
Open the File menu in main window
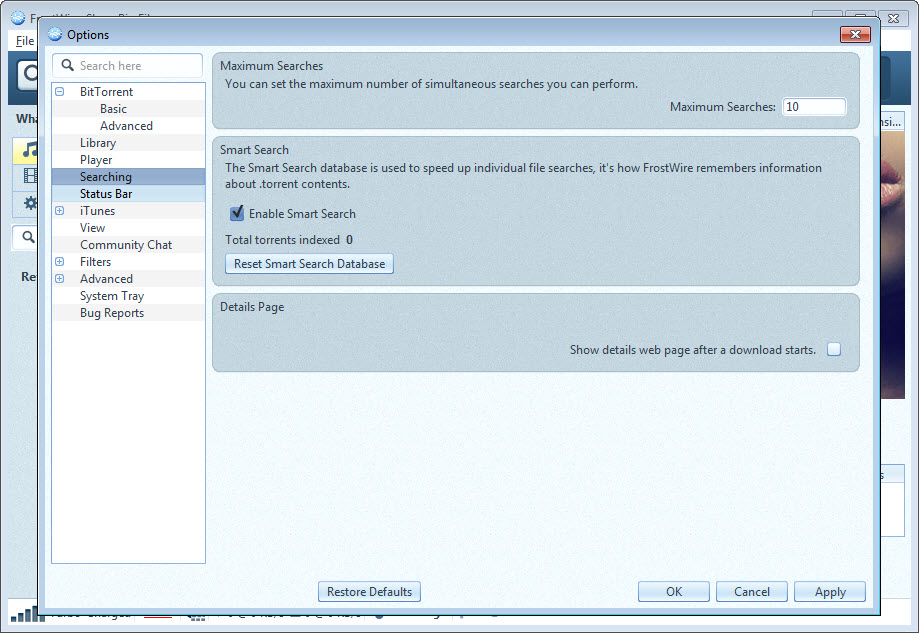(25, 41)
